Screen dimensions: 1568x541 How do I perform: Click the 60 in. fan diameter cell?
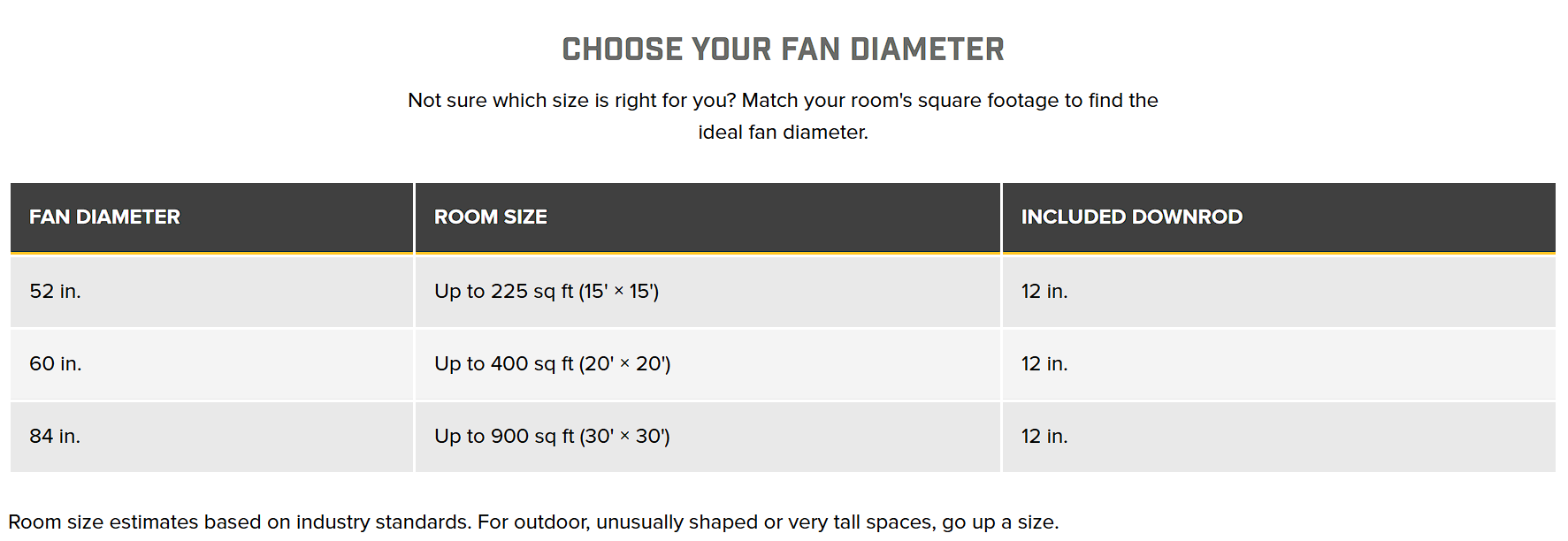(x=212, y=364)
